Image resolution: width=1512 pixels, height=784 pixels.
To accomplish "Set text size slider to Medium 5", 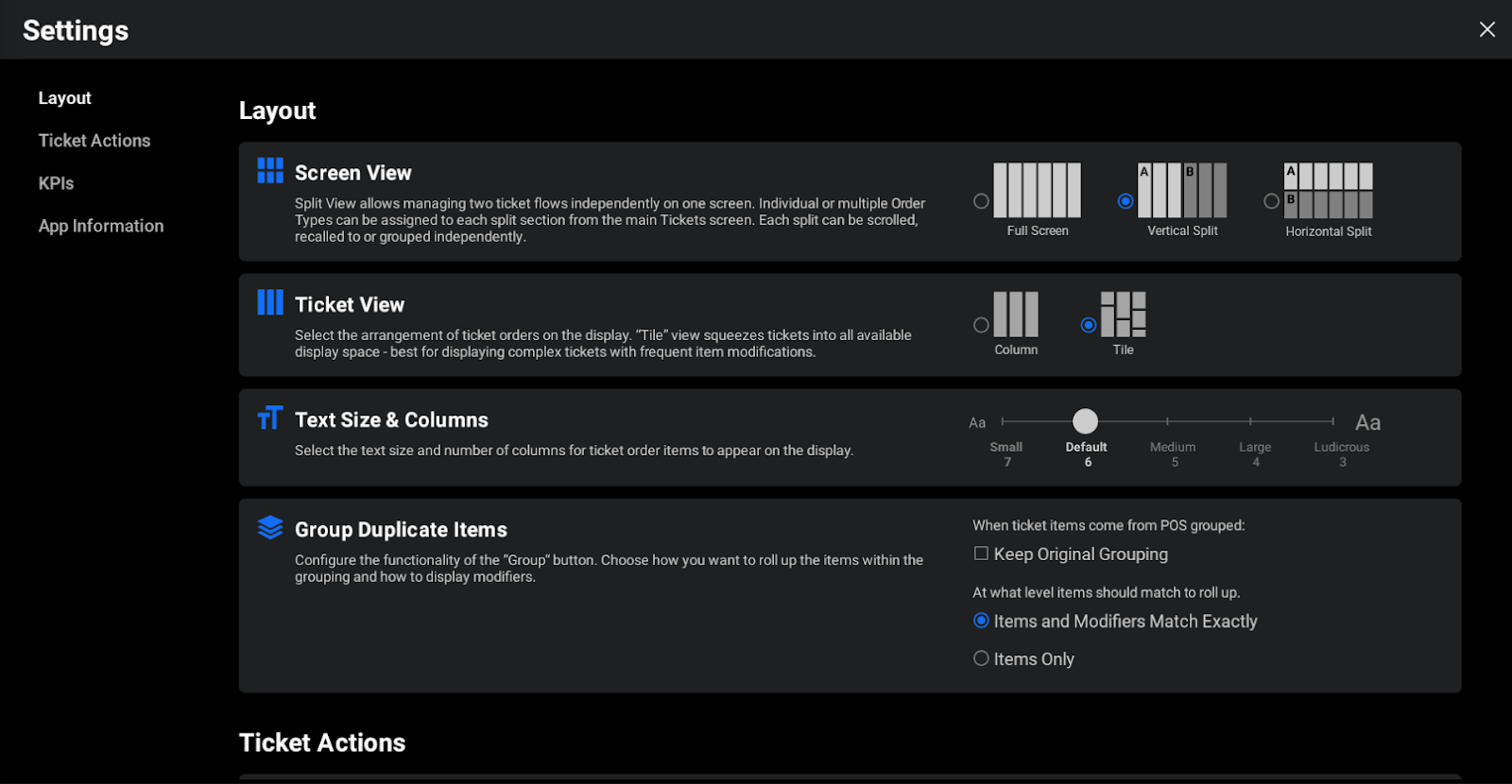I will point(1168,421).
